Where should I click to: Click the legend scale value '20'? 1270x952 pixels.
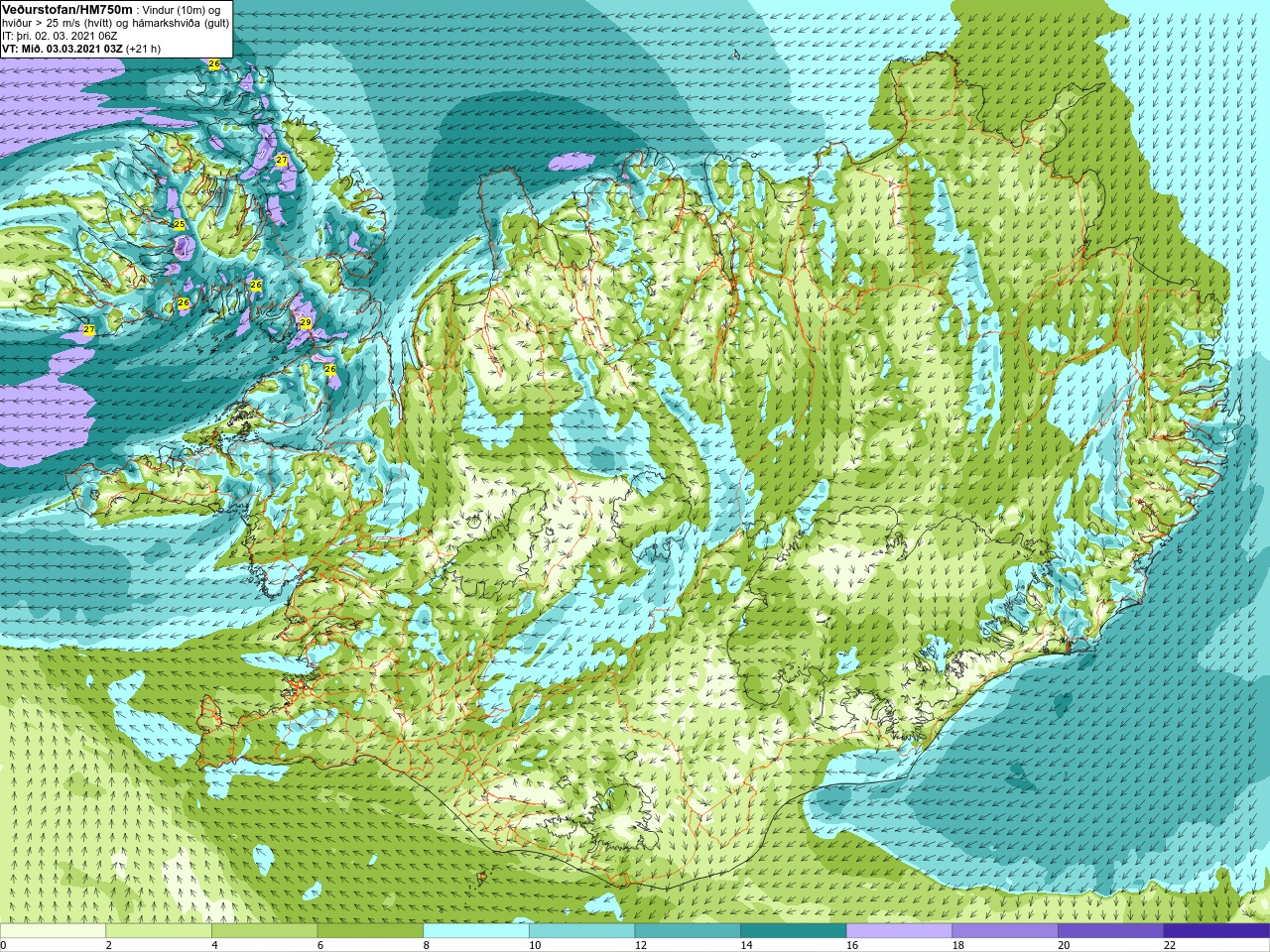coord(1065,945)
